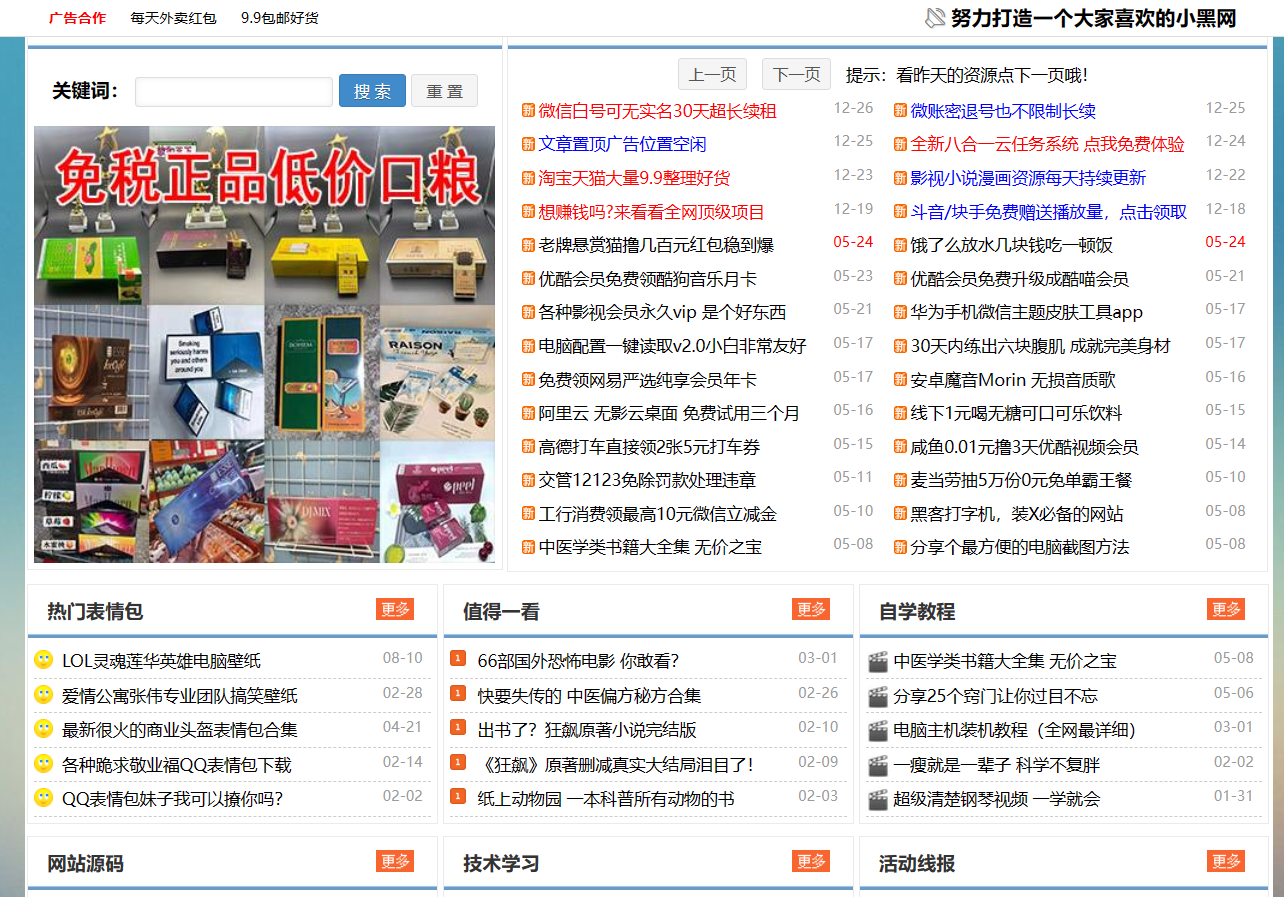Viewport: 1284px width, 897px height.
Task: Open 工行消费领最高10元微信立减金 article
Action: pyautogui.click(x=657, y=514)
